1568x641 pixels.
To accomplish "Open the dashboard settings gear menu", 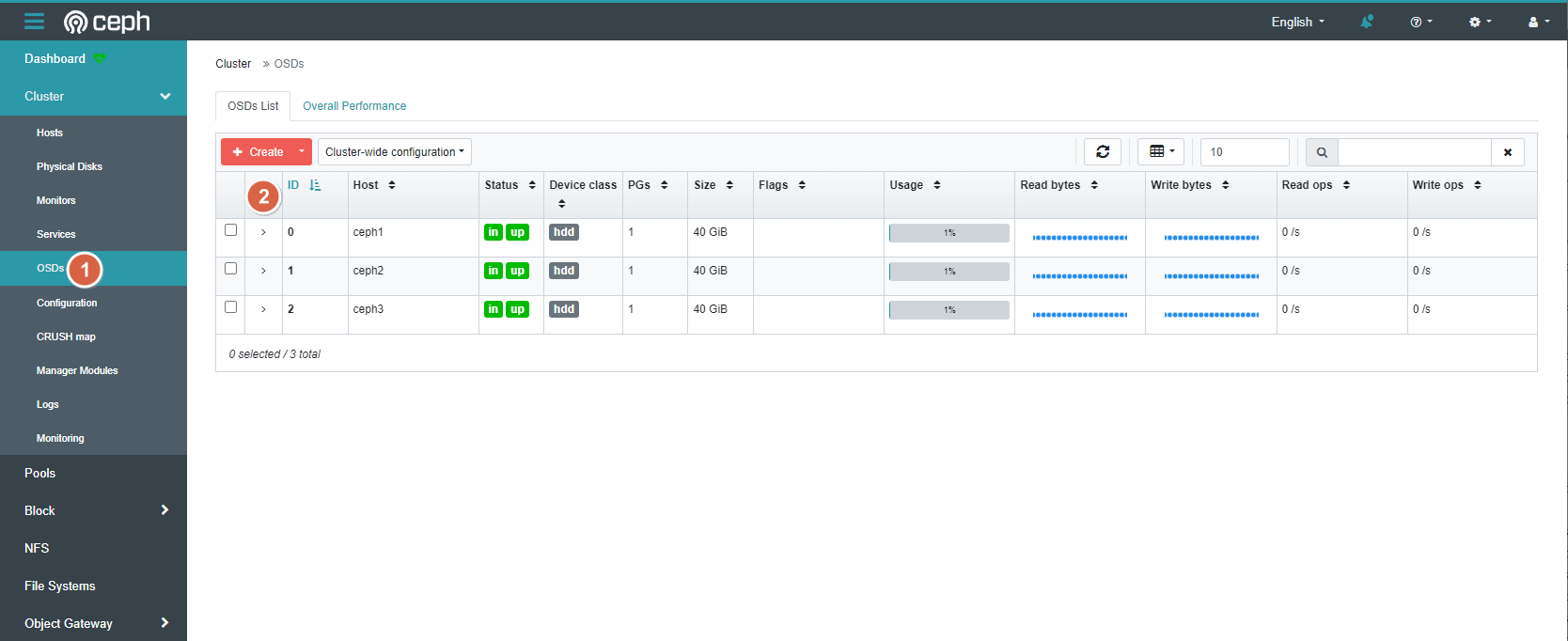I will click(x=1481, y=22).
